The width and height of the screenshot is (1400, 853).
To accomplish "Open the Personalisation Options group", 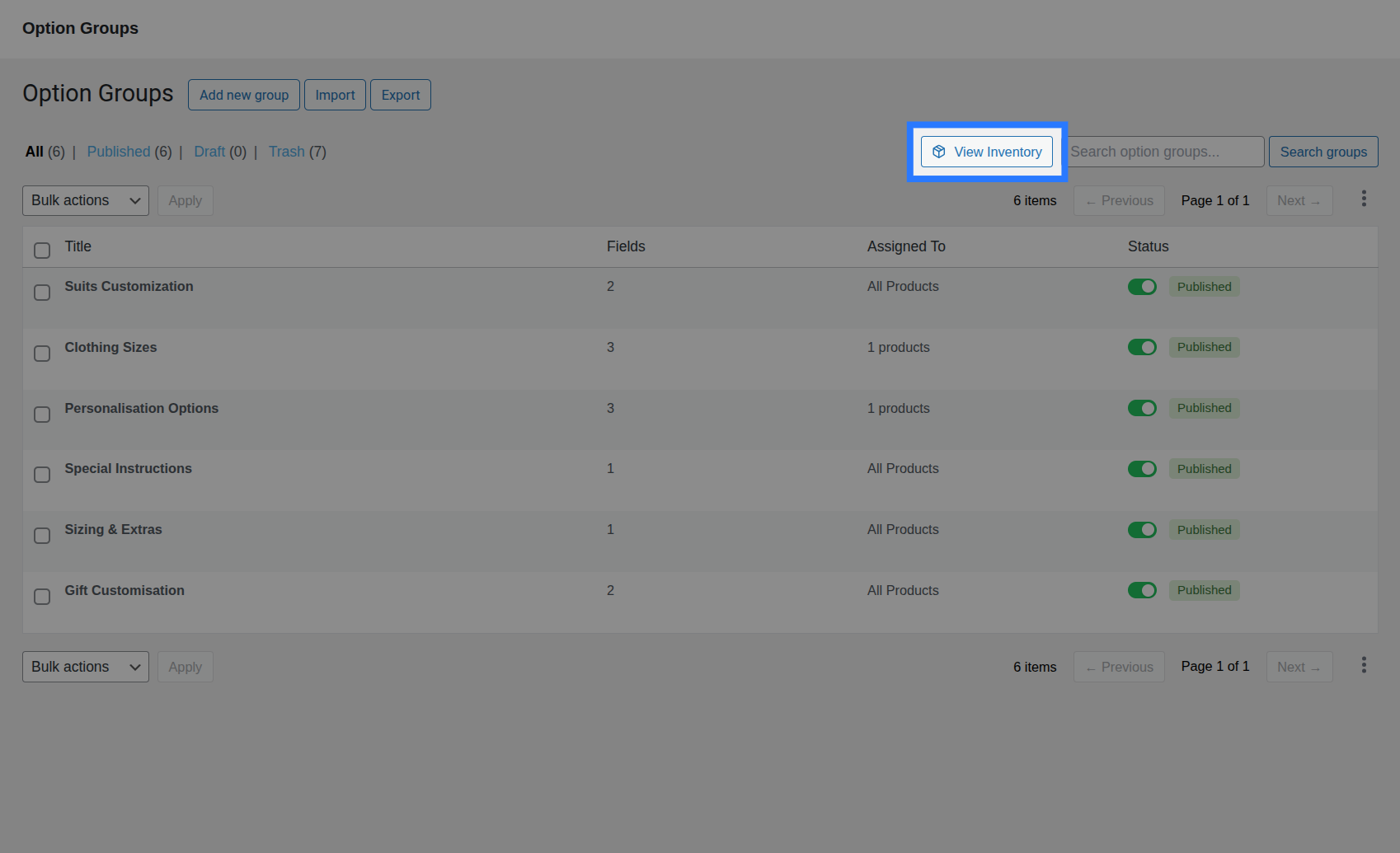I will pyautogui.click(x=142, y=408).
